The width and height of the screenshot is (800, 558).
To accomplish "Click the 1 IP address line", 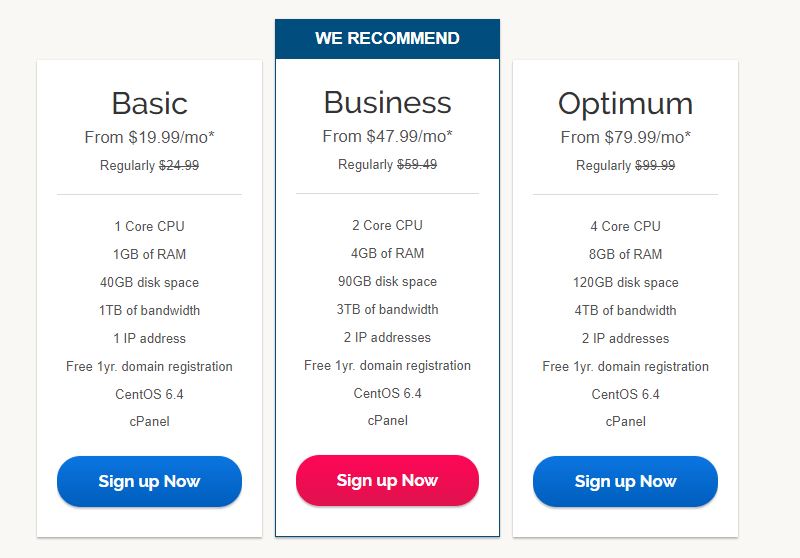I will [x=149, y=338].
